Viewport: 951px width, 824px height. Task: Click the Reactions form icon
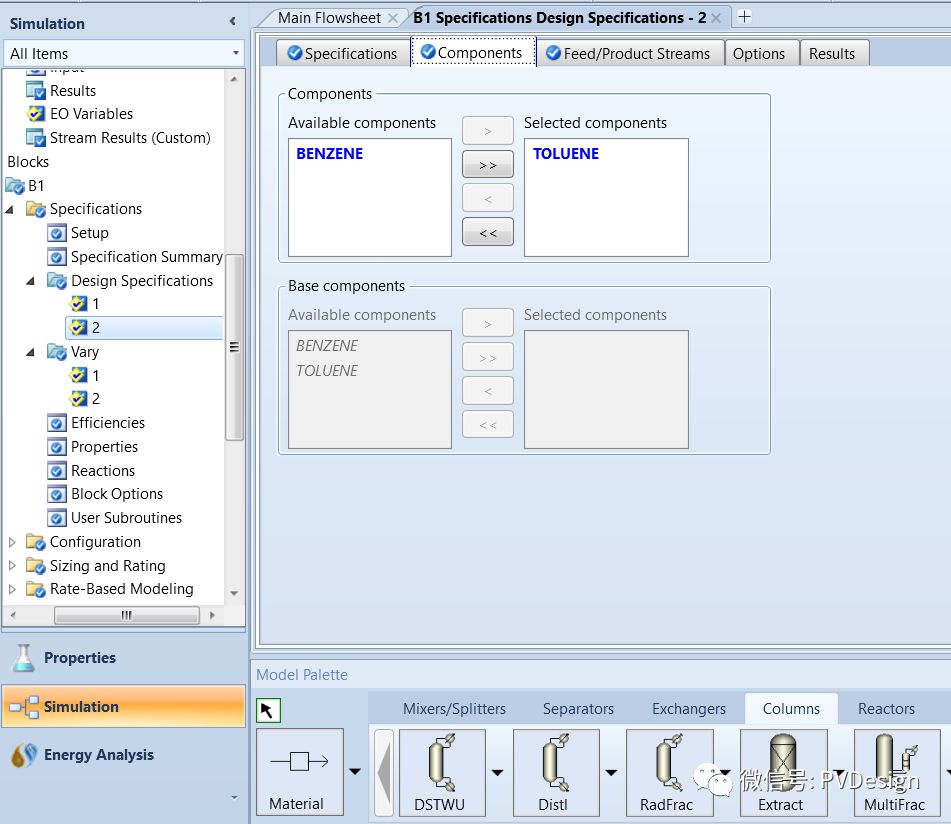click(57, 471)
